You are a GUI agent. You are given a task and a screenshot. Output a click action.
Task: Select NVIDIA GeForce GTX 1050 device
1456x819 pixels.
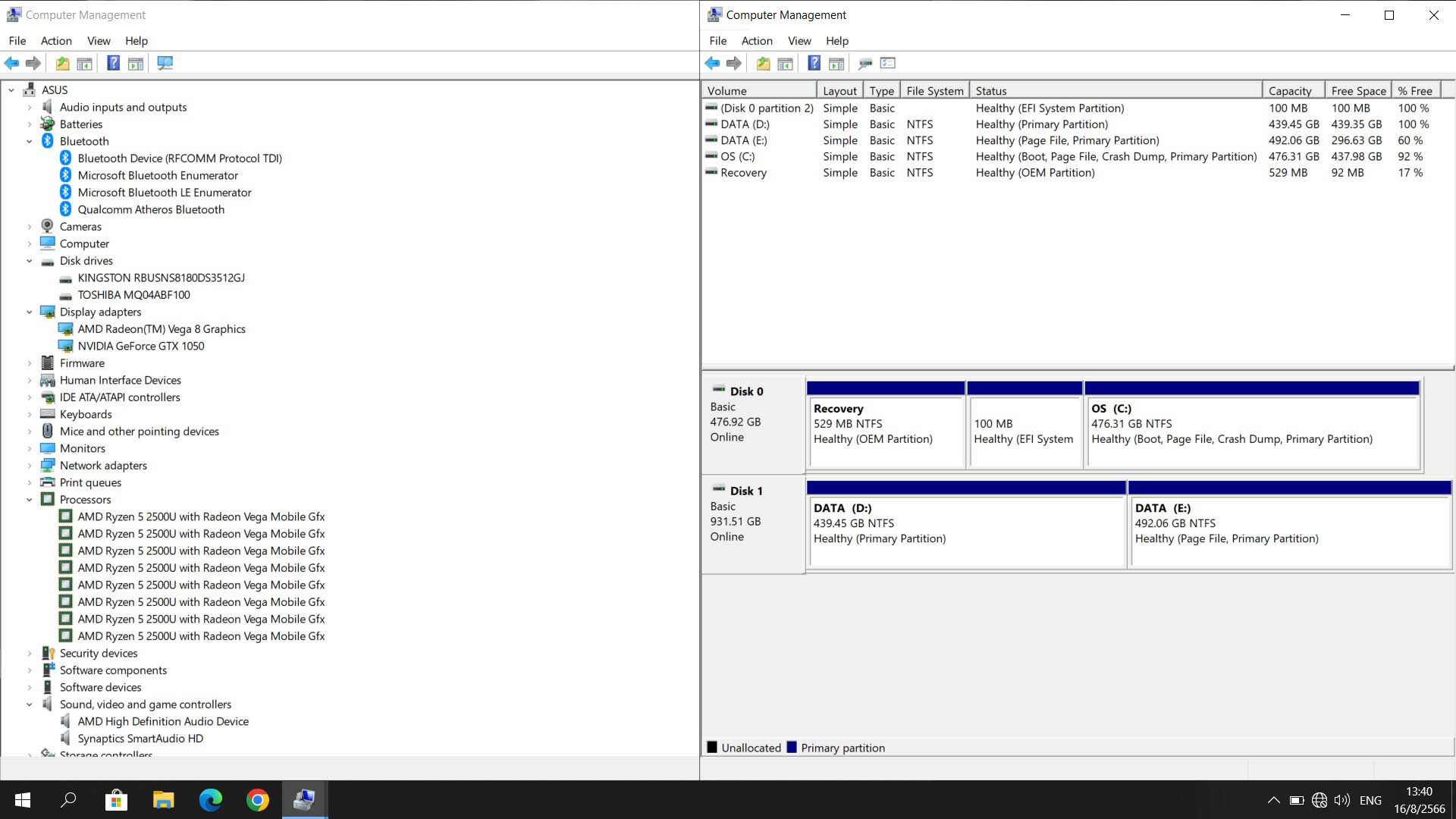[141, 346]
